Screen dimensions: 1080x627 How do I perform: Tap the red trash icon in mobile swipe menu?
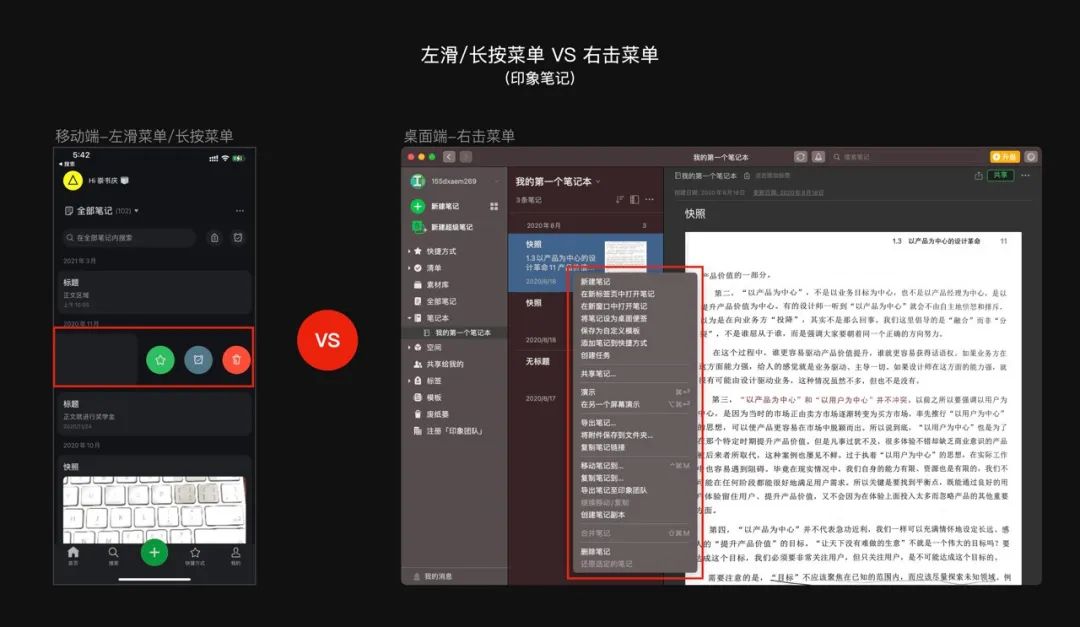click(x=235, y=361)
